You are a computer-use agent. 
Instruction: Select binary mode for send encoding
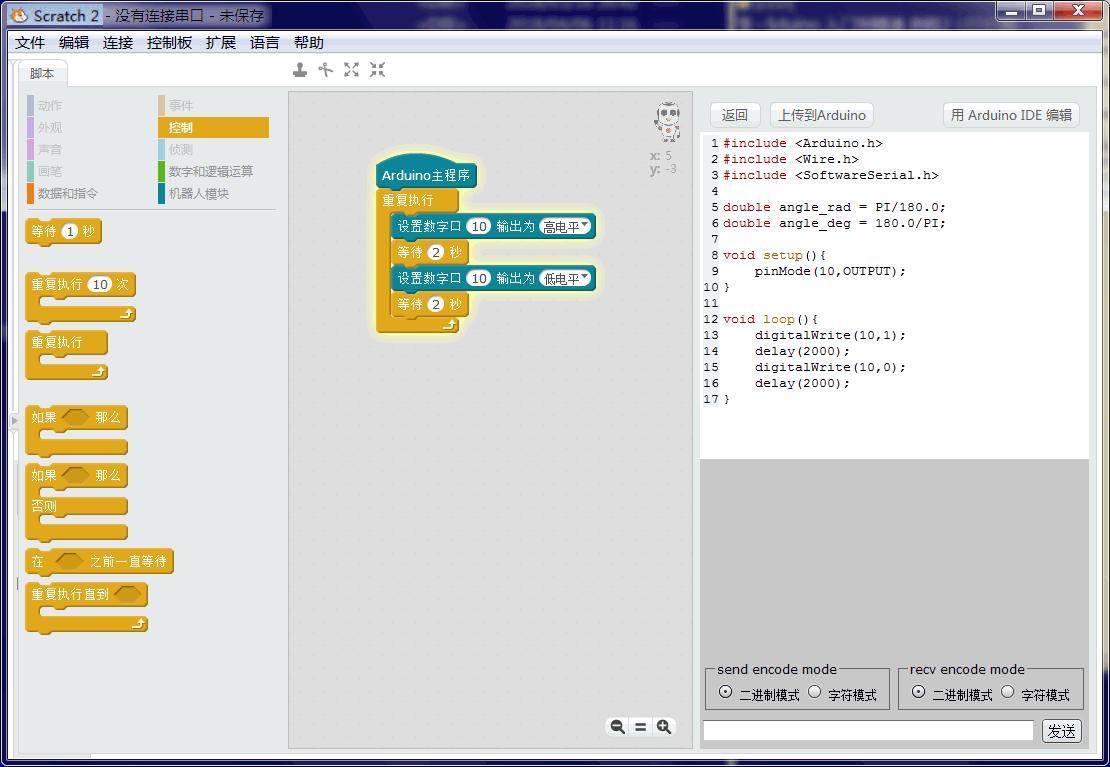point(726,692)
